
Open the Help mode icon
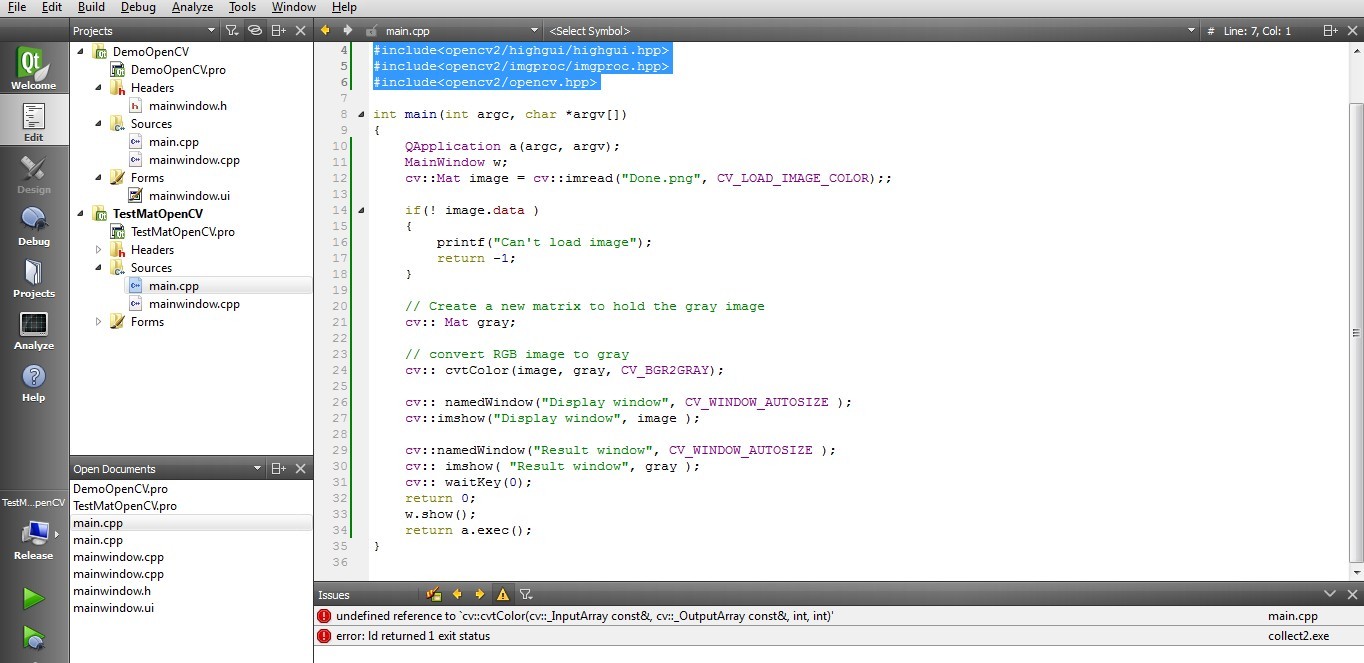(33, 382)
